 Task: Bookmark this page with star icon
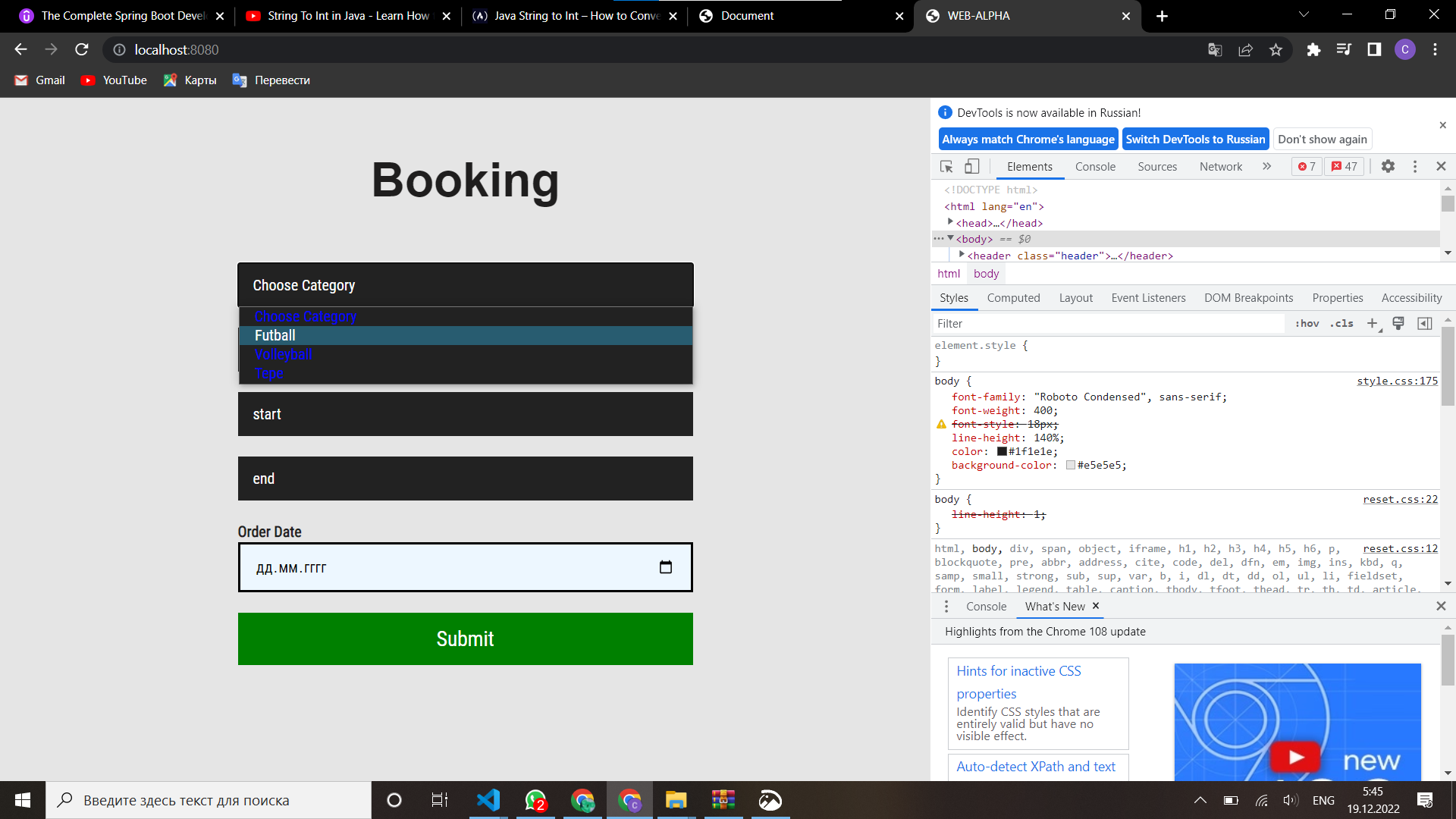(1276, 50)
